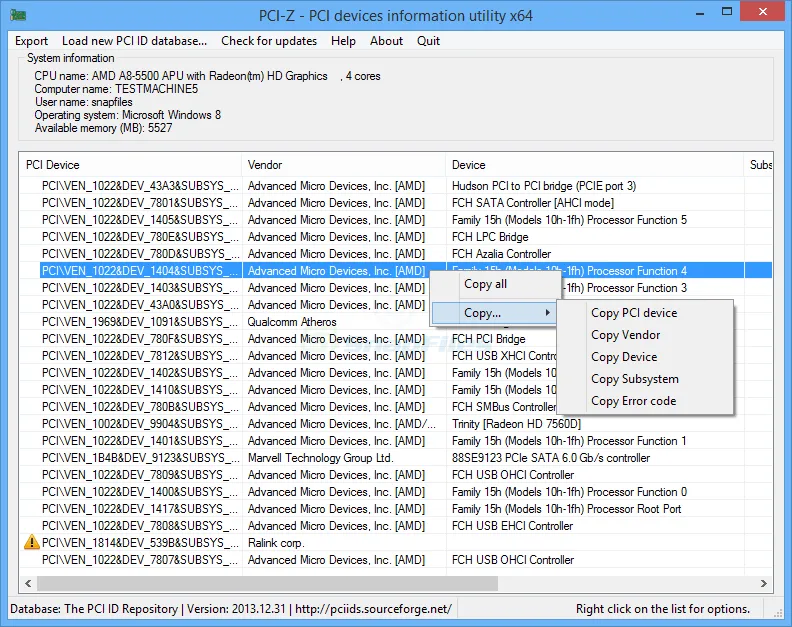Image resolution: width=792 pixels, height=627 pixels.
Task: Minimize the PCI-Z window
Action: point(700,14)
